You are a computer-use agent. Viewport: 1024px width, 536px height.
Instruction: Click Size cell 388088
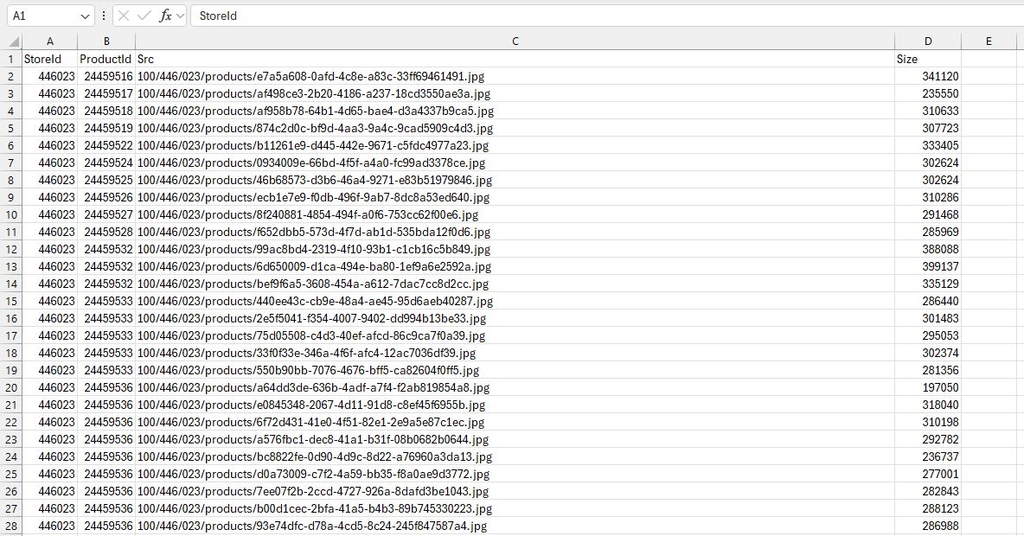[x=927, y=249]
